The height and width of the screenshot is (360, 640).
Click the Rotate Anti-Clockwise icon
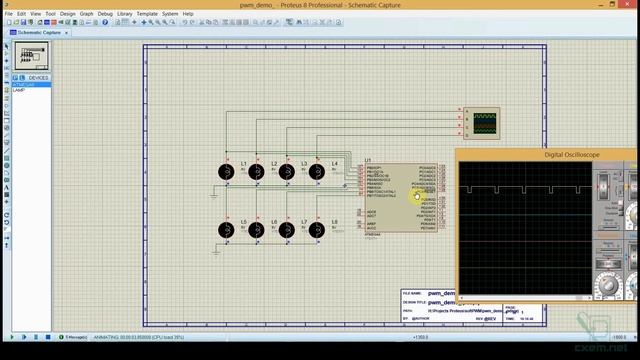click(x=6, y=222)
